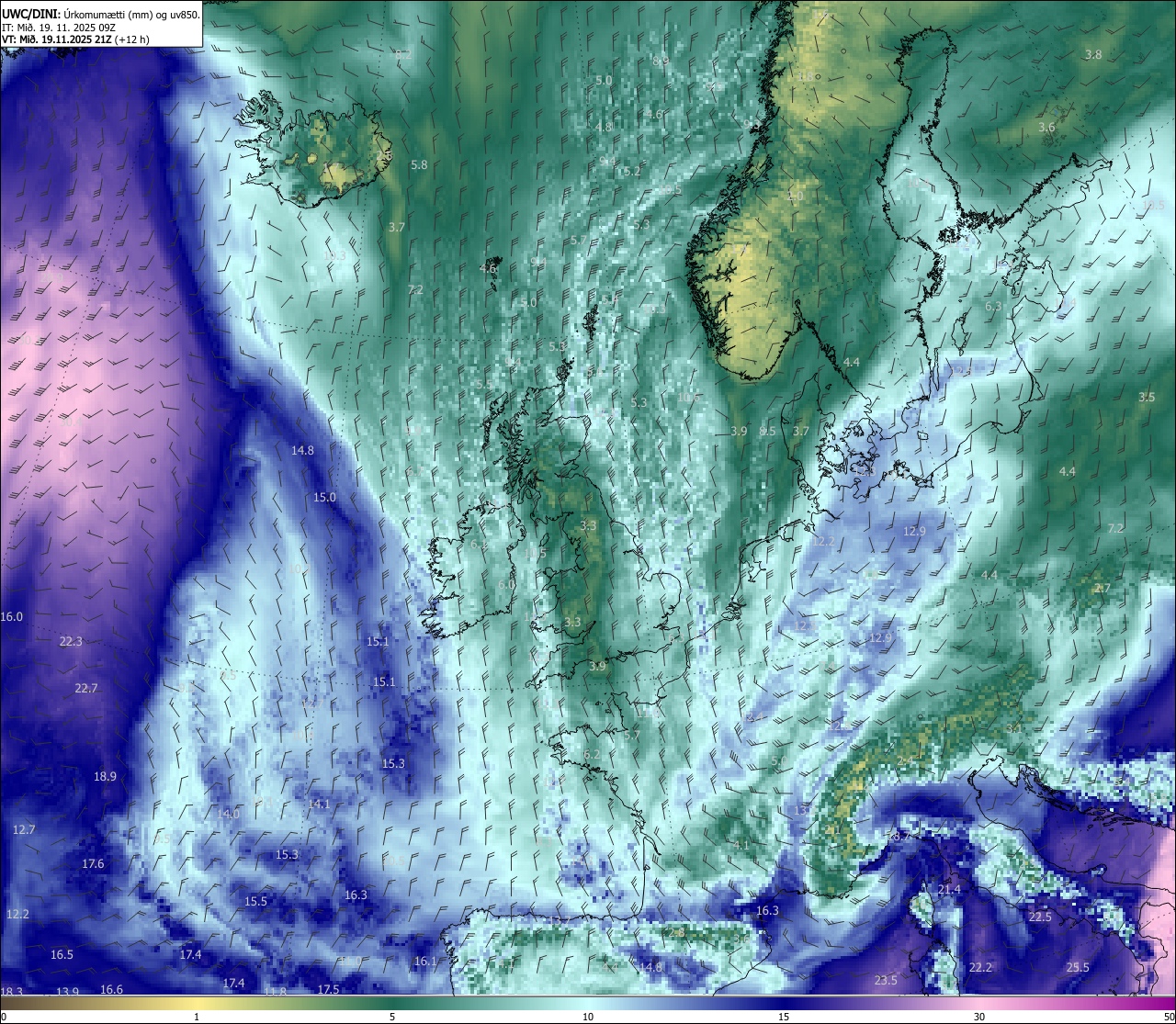1176x1024 pixels.
Task: Click the 13.9 value label
Action: coord(68,992)
